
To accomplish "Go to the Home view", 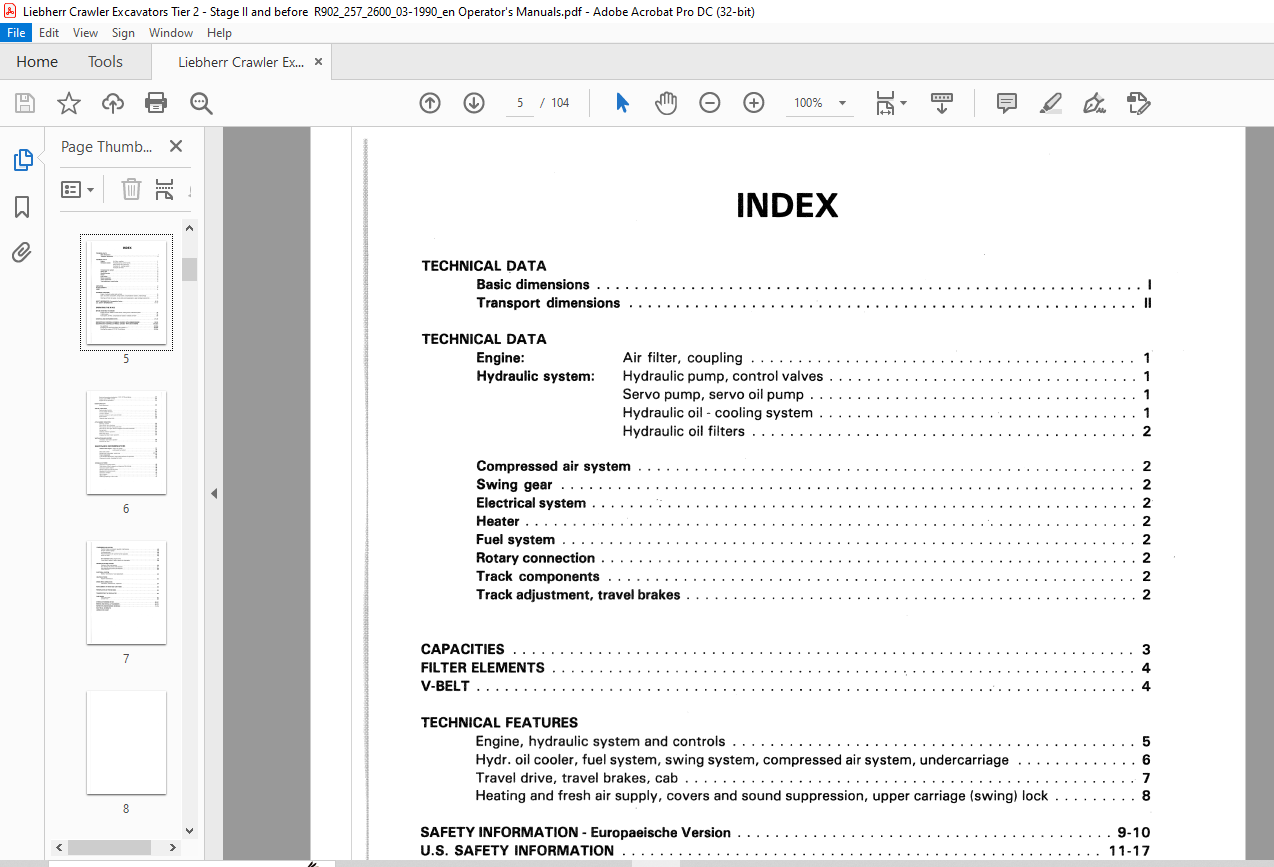I will (37, 62).
